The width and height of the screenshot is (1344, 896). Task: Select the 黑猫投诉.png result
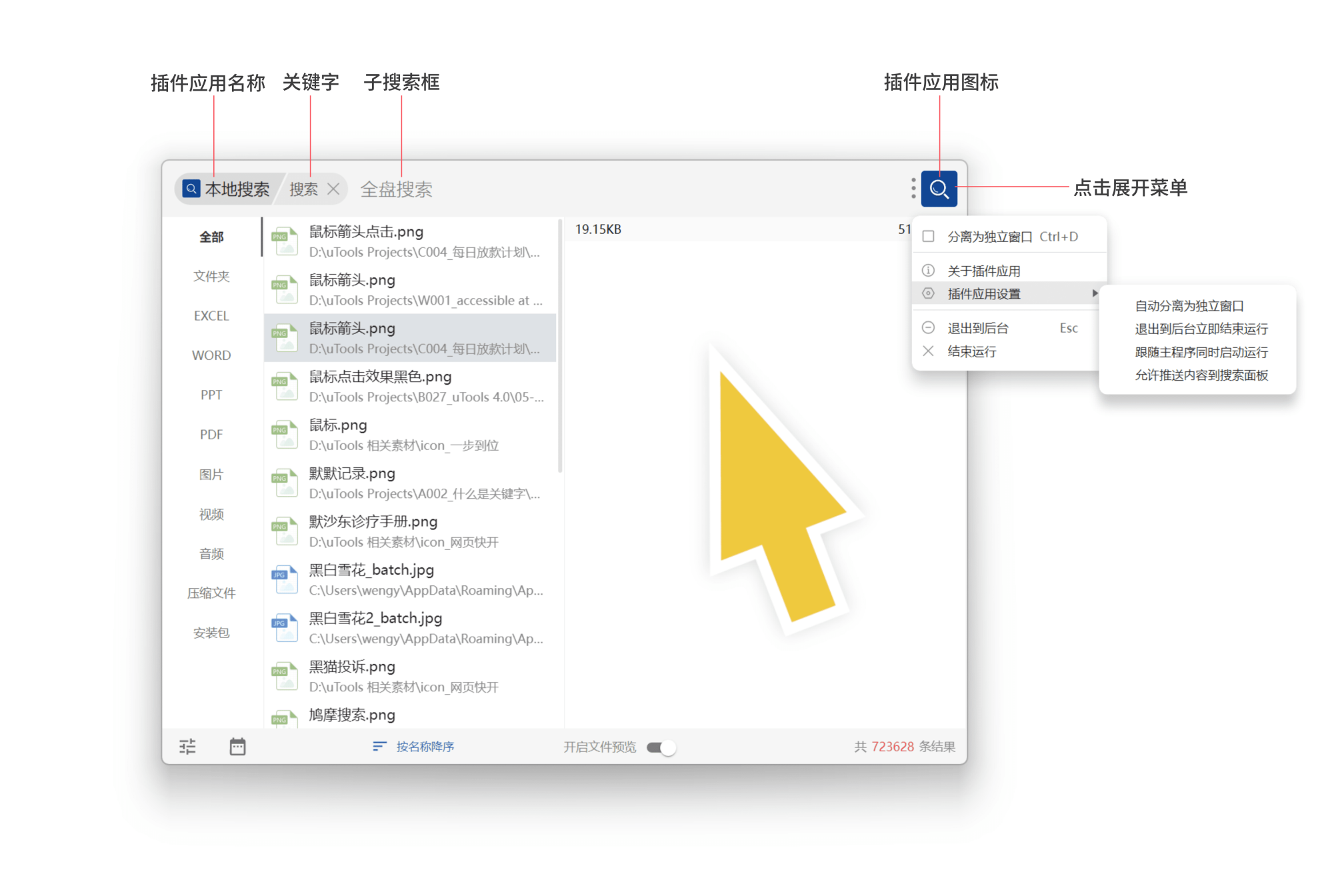pos(410,676)
